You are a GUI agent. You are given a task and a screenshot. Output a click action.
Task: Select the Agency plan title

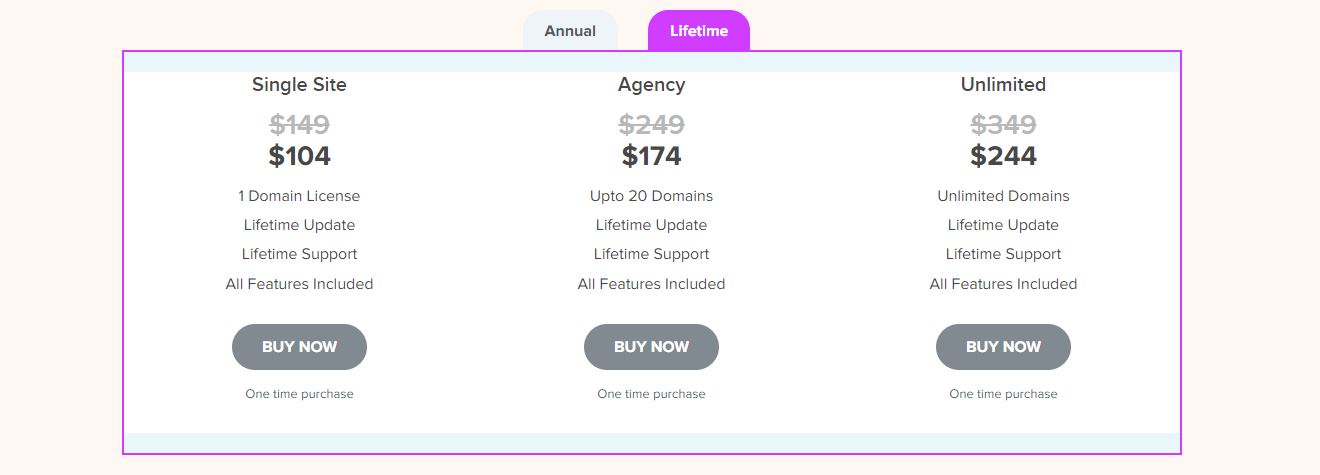coord(651,85)
